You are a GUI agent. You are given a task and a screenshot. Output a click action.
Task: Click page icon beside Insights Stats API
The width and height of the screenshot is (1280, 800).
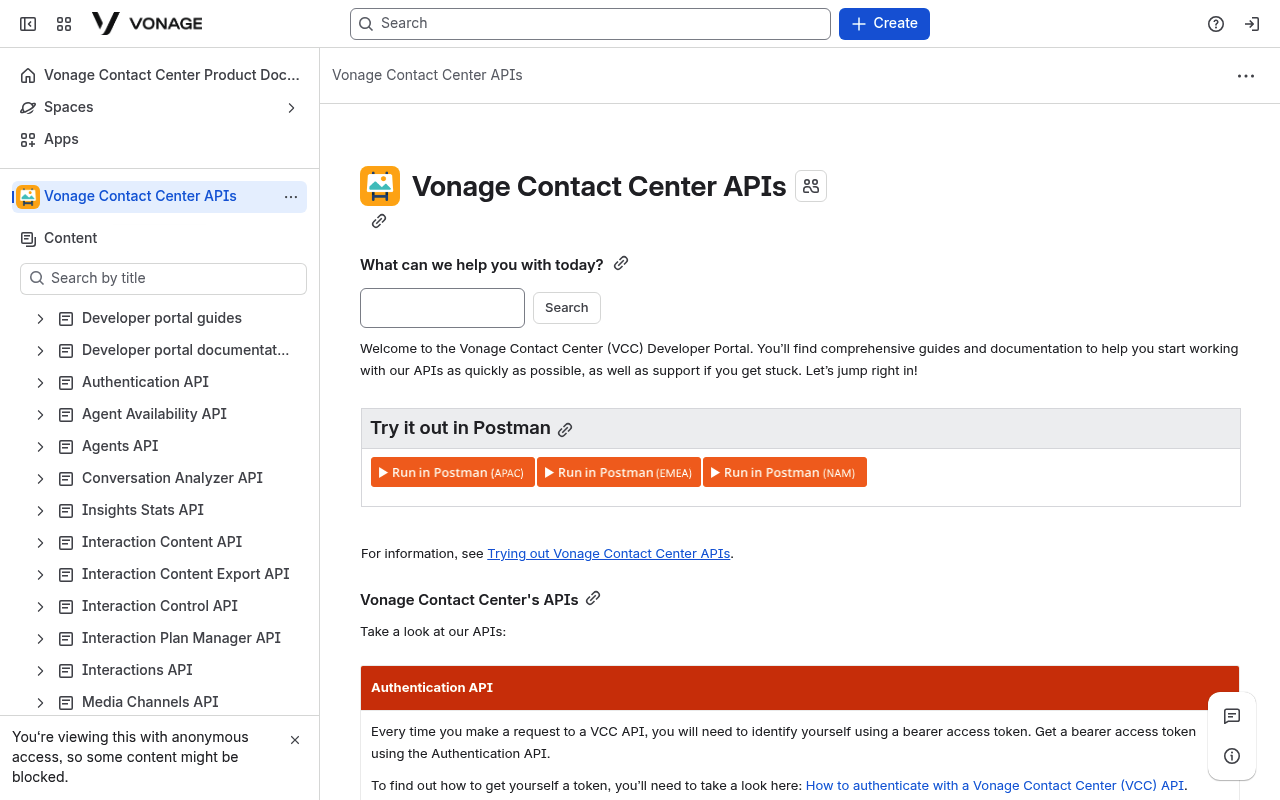pos(66,510)
